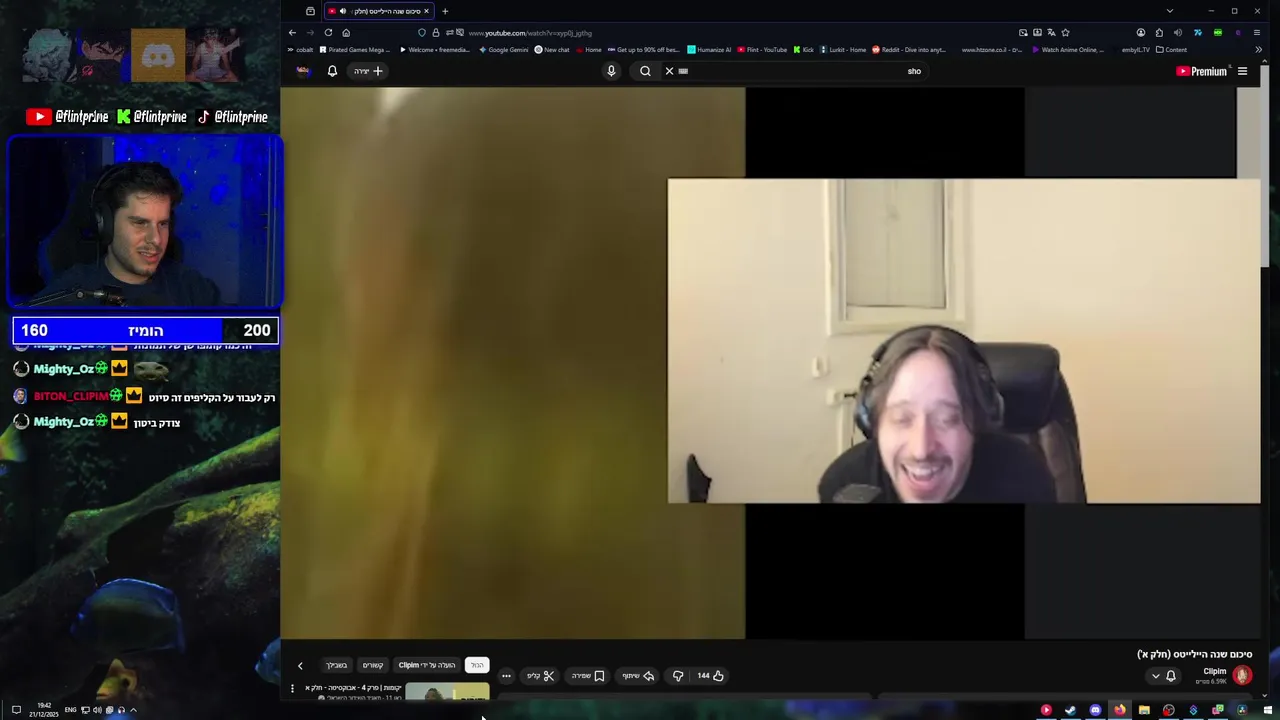Viewport: 1280px width, 720px height.
Task: Open the suggested video thumbnail at bottom
Action: click(x=447, y=692)
